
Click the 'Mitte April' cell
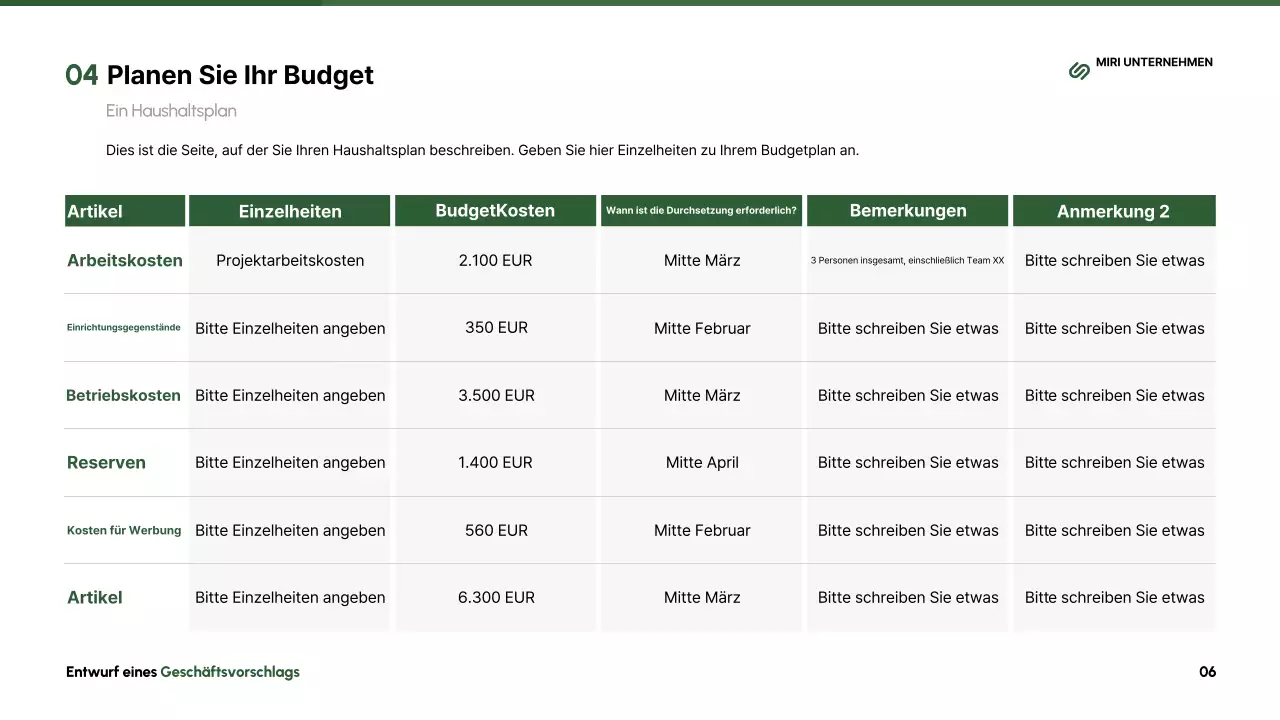702,462
